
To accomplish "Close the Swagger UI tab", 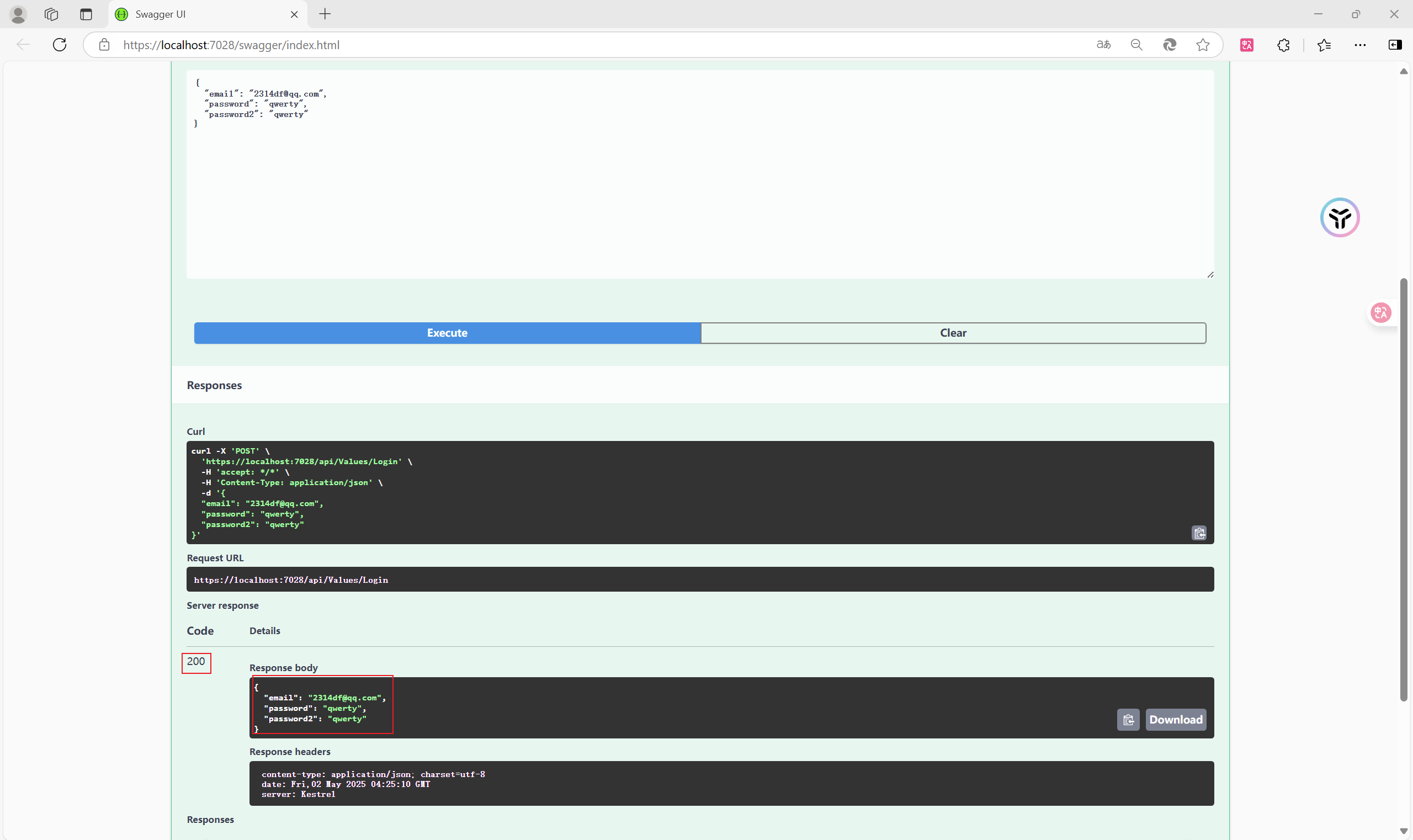I will [294, 14].
